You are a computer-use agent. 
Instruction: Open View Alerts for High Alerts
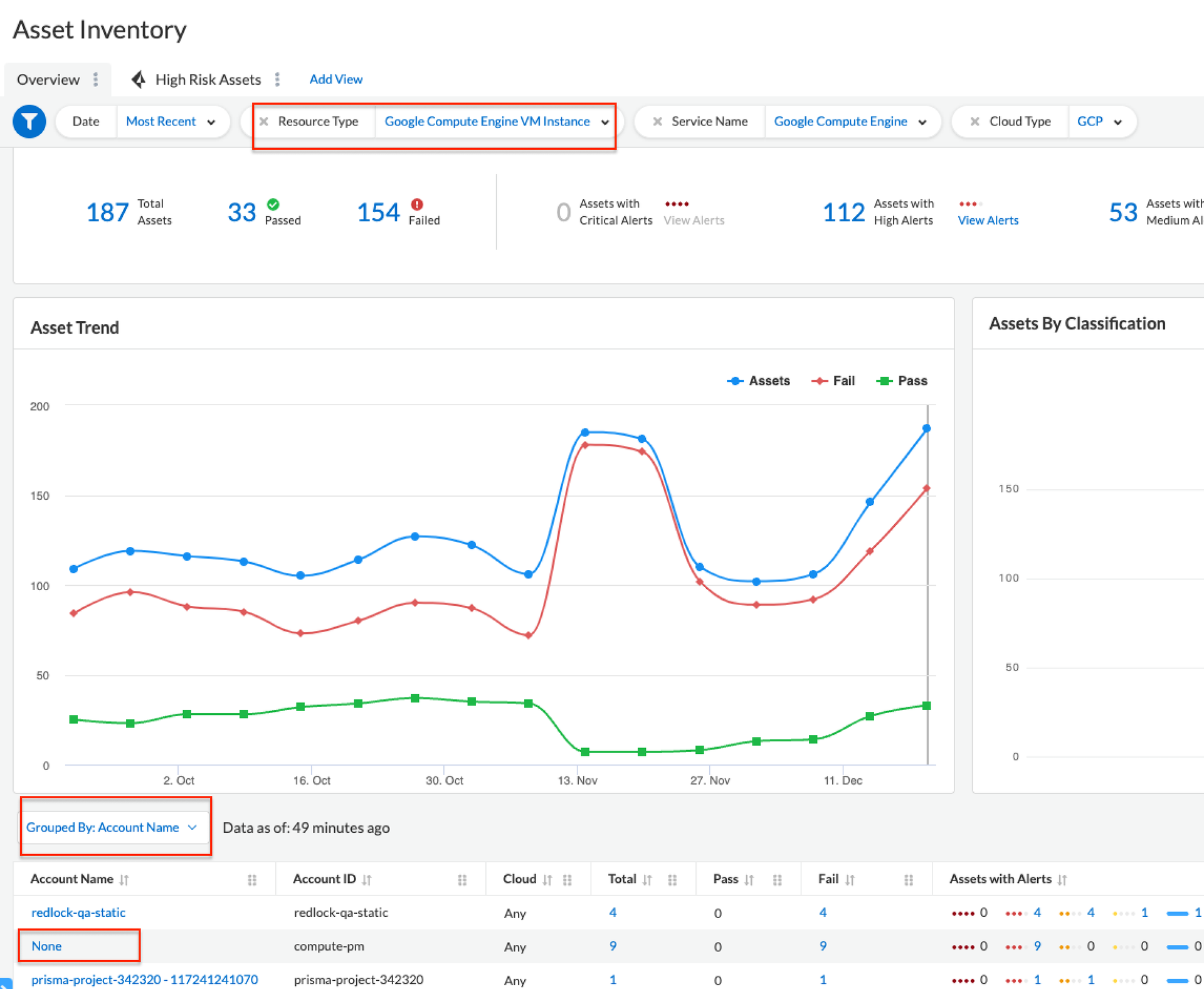(988, 220)
